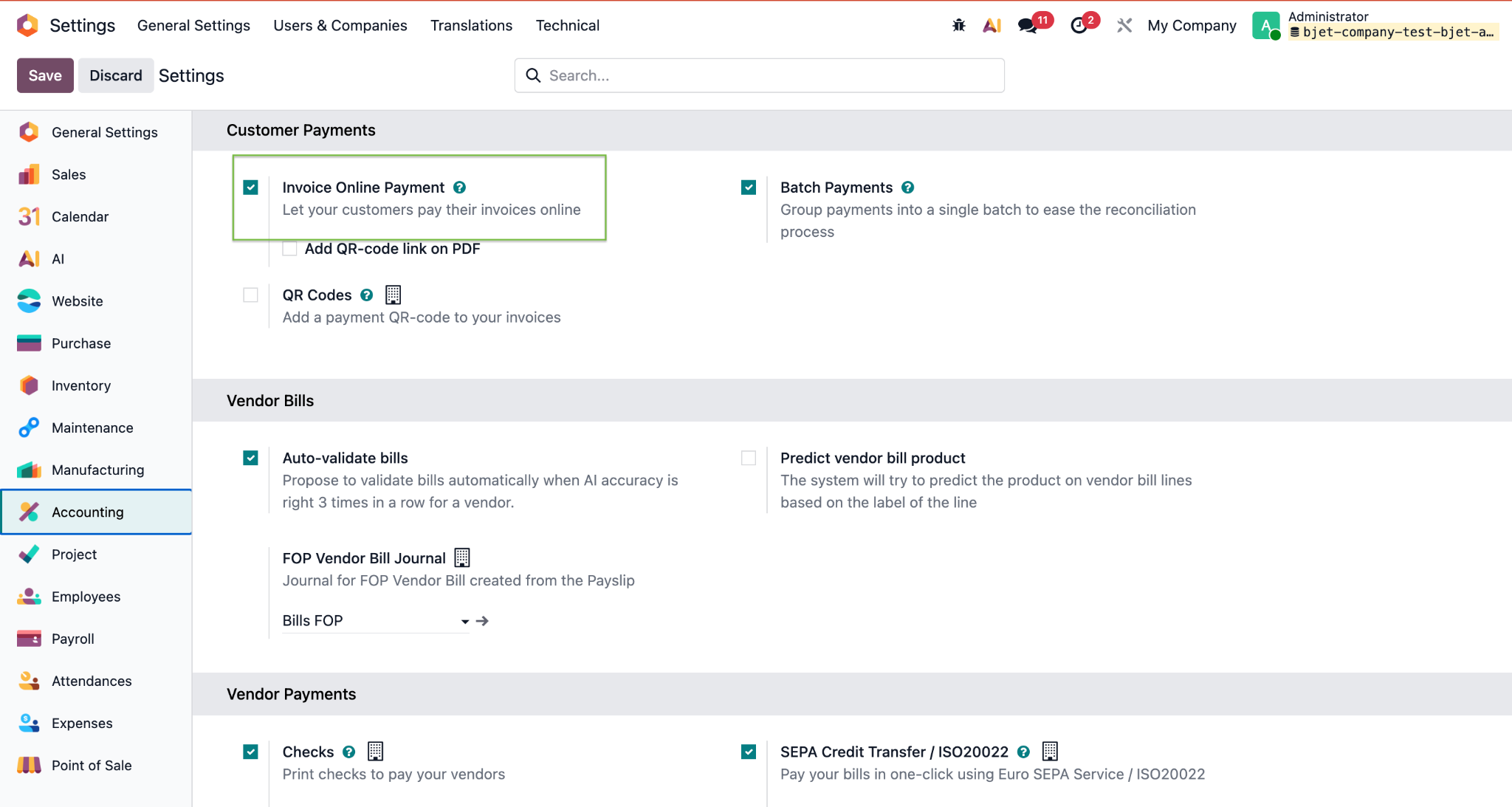
Task: Open Purchase settings in sidebar
Action: (96, 343)
